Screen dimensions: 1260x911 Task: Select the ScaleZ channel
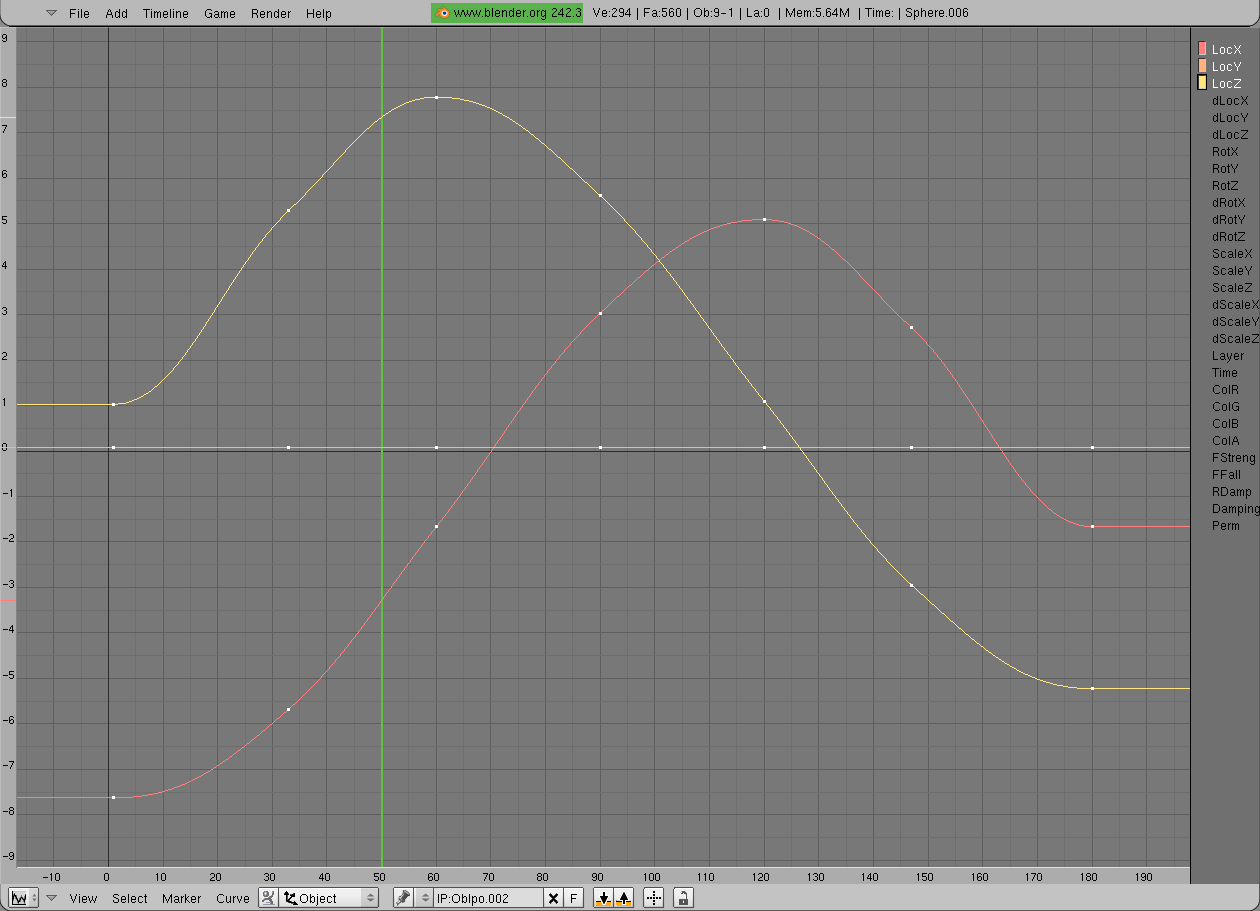click(1232, 287)
